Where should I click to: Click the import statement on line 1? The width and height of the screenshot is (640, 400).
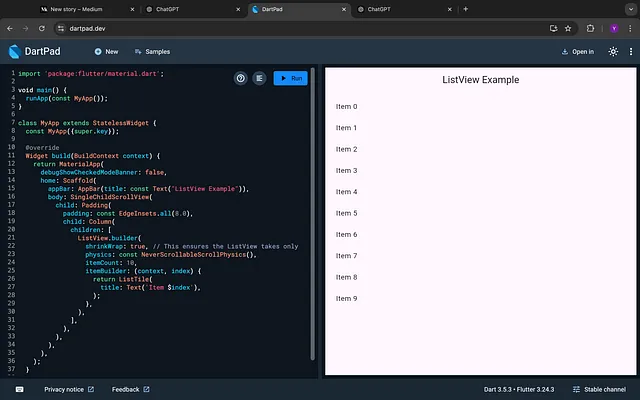(x=91, y=74)
